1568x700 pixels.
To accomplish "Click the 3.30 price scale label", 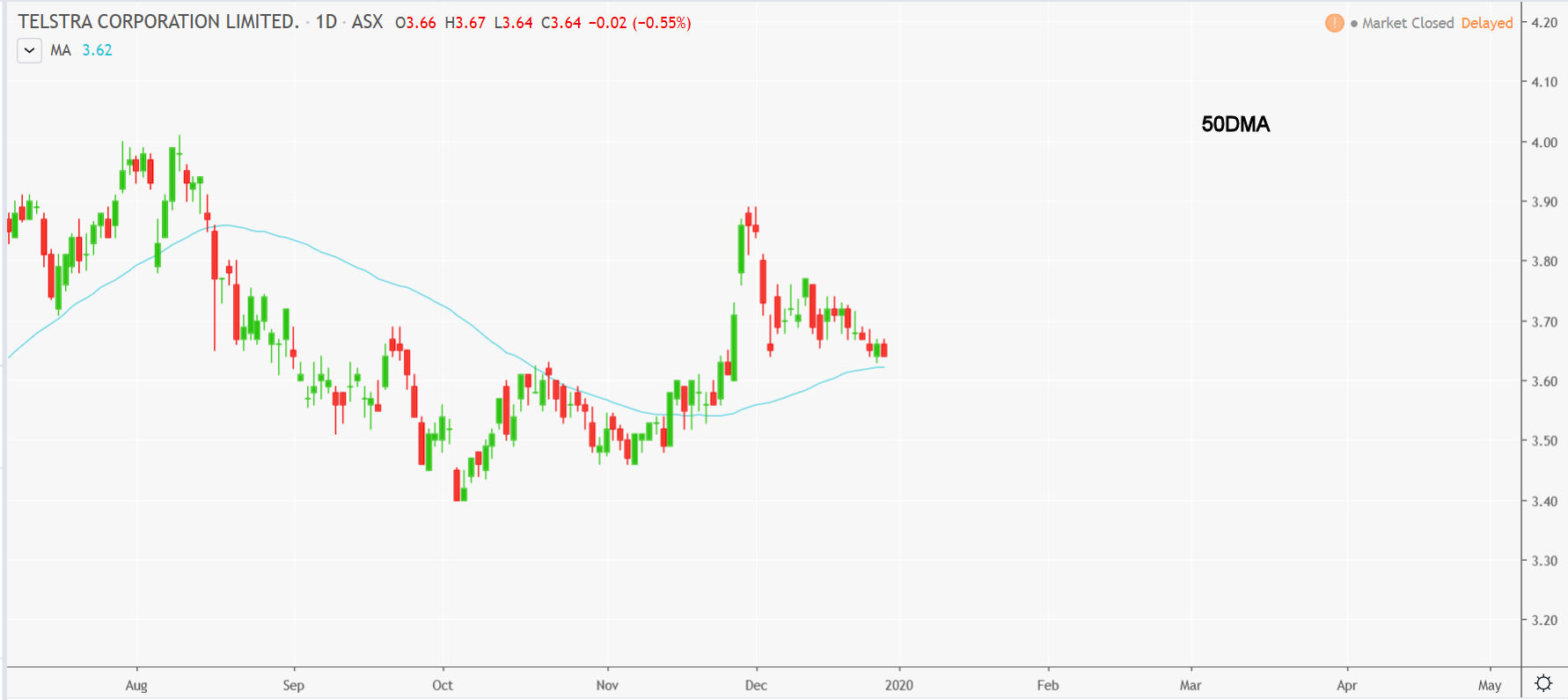I will pos(1544,560).
